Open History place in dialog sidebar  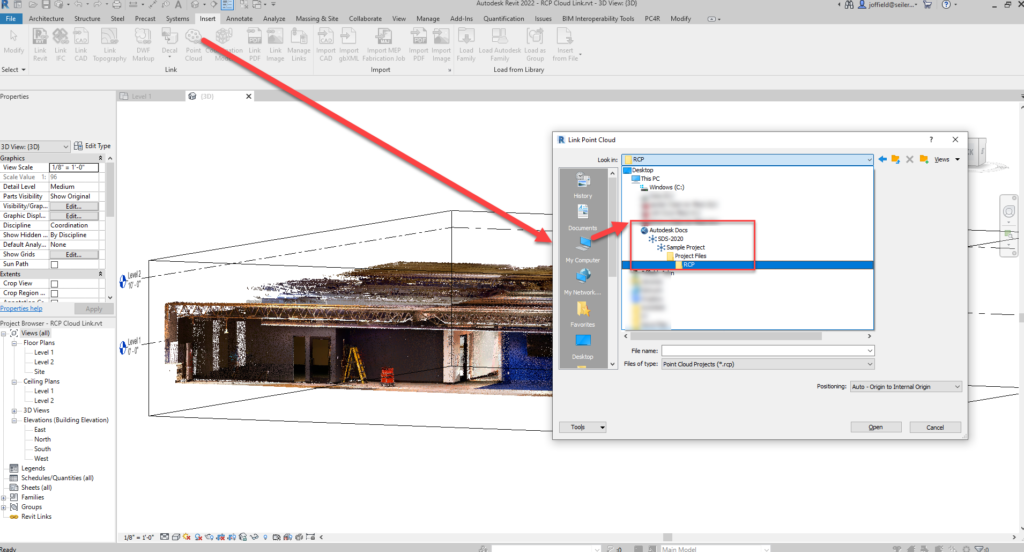583,185
